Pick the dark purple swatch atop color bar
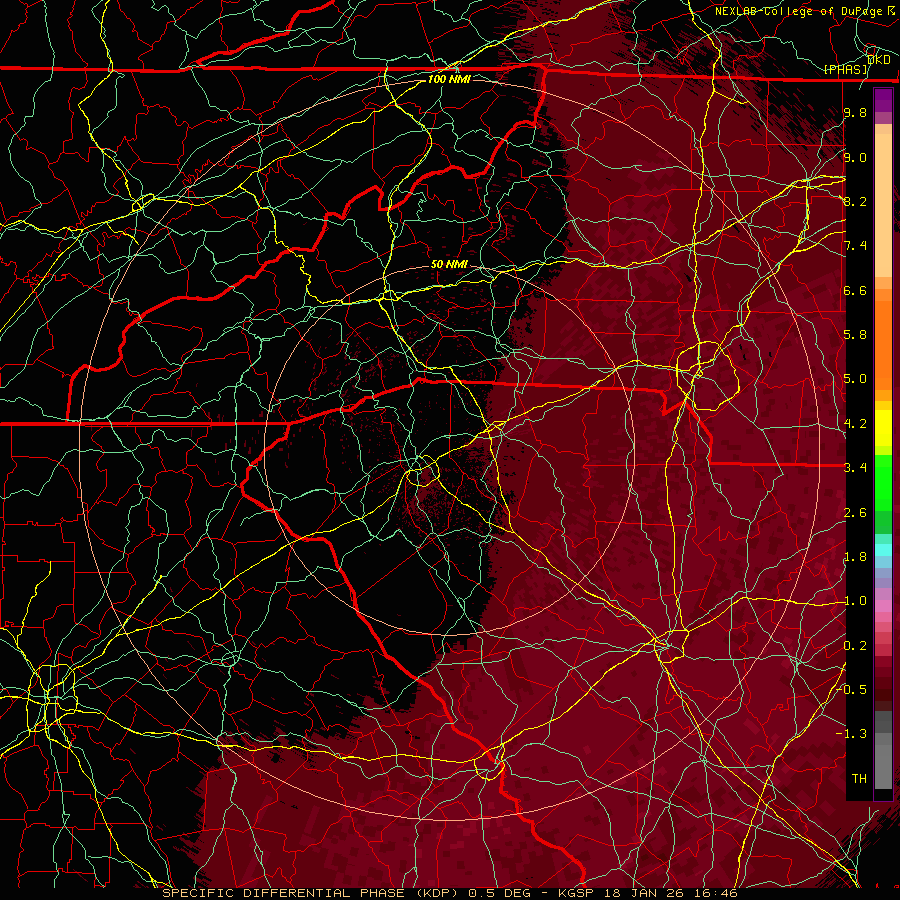The height and width of the screenshot is (900, 900). 883,100
